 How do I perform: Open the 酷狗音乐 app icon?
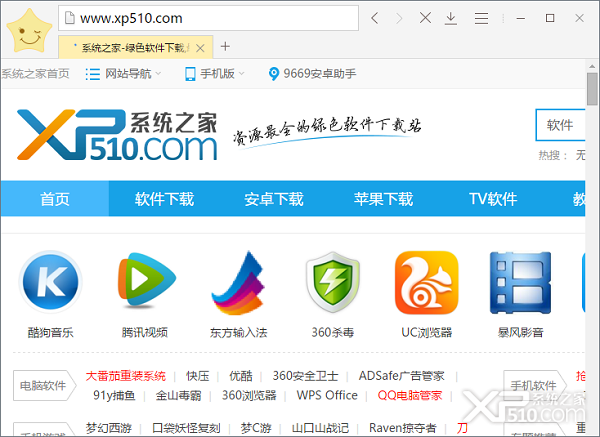coord(51,282)
